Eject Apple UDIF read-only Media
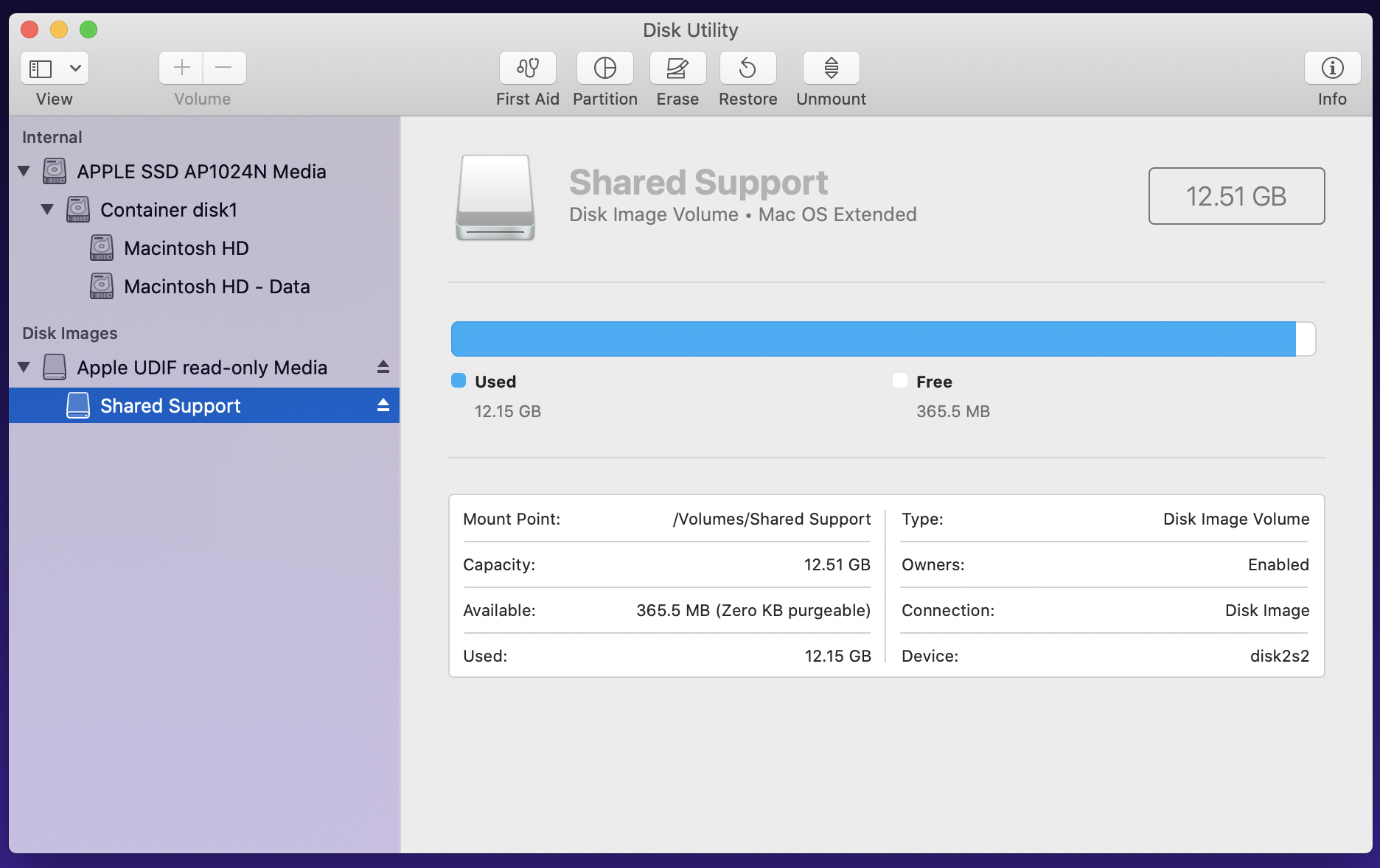 point(383,366)
